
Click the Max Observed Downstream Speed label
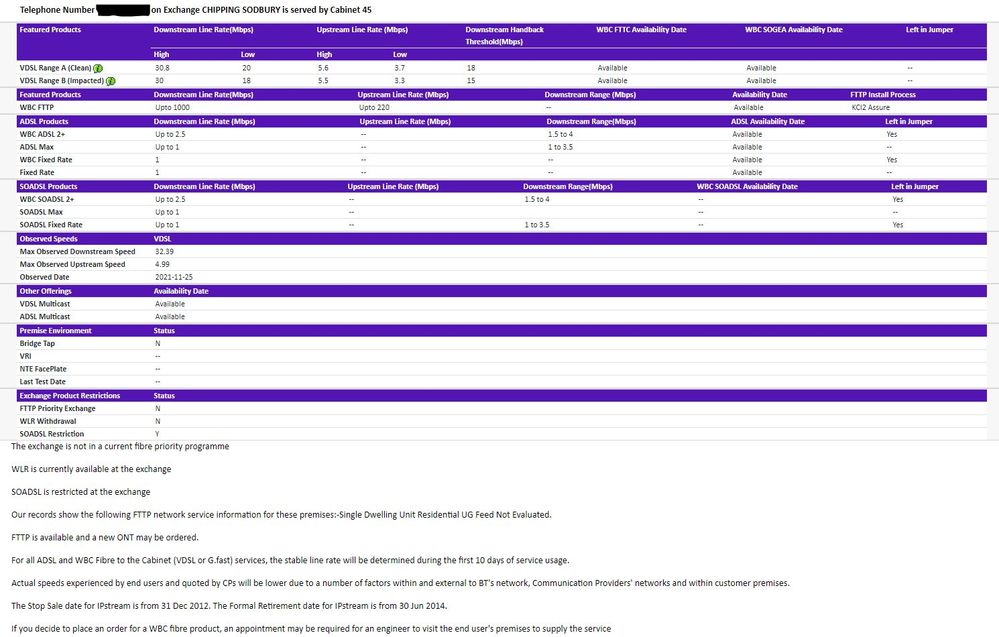click(77, 251)
